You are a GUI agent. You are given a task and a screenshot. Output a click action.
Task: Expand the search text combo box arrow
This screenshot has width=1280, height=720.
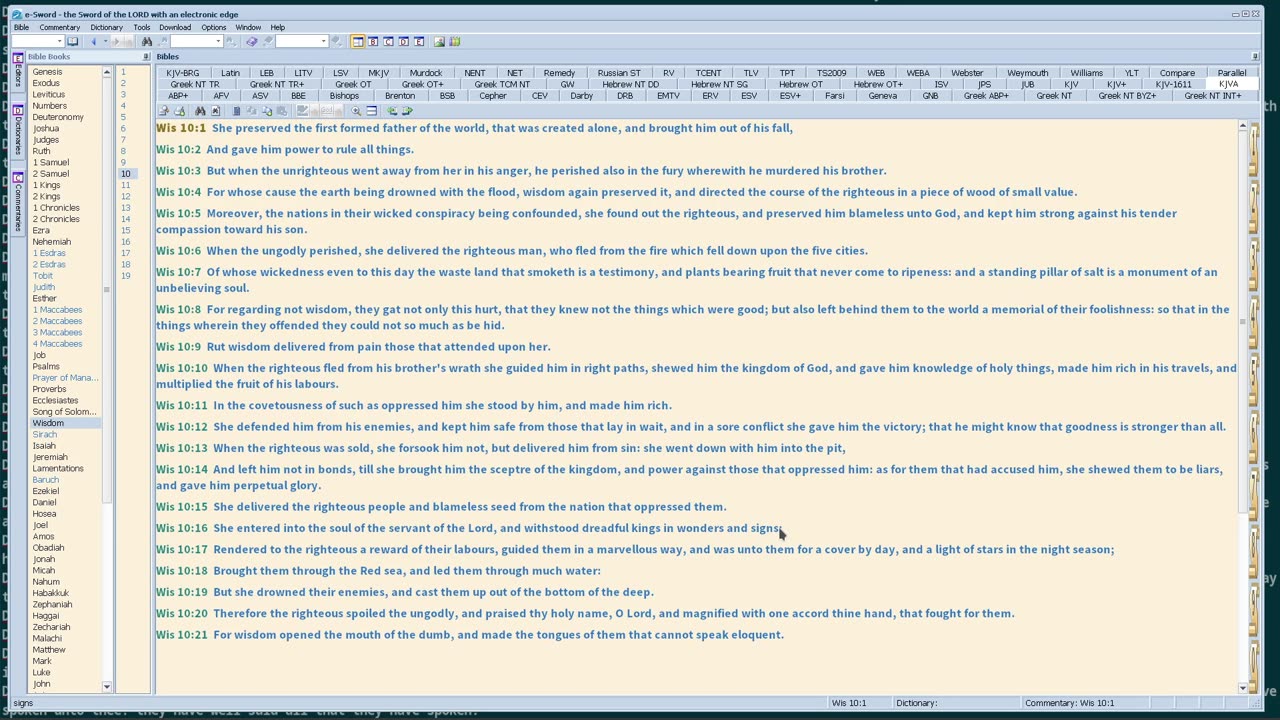(x=219, y=41)
